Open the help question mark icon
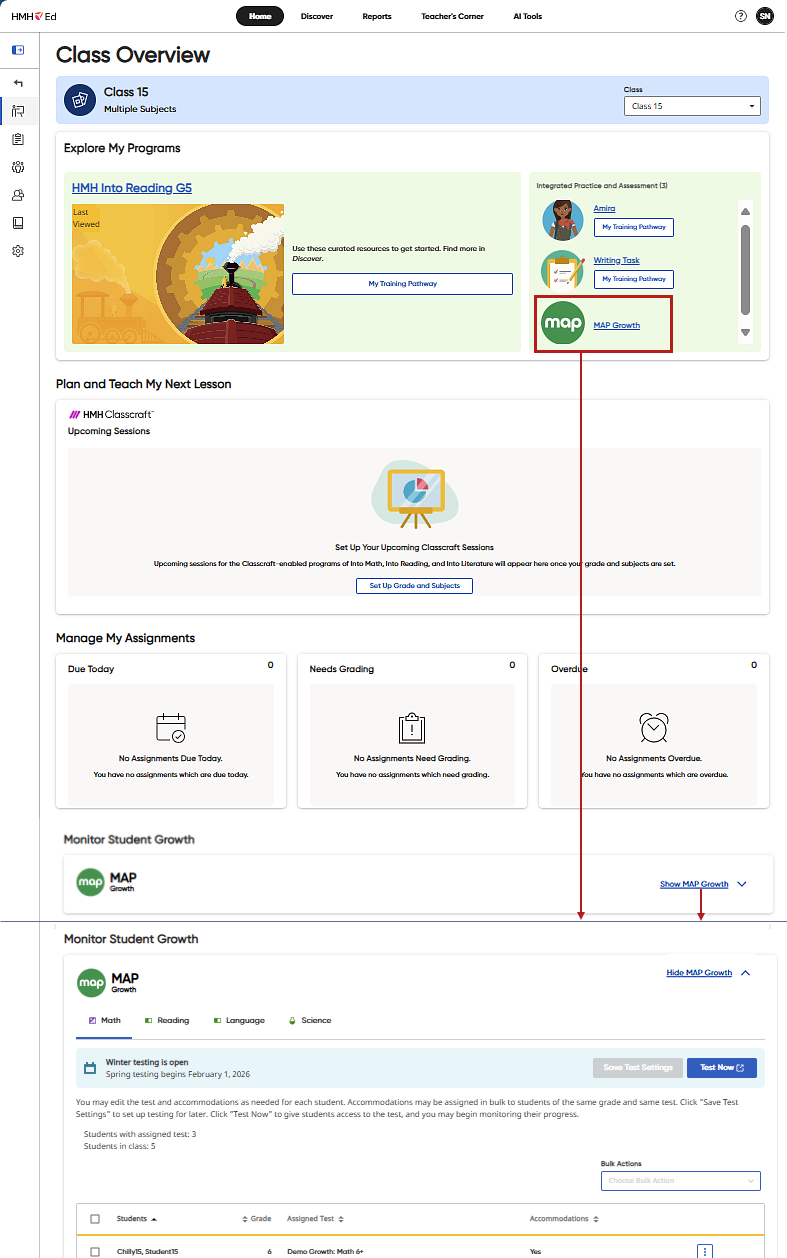 click(x=740, y=16)
